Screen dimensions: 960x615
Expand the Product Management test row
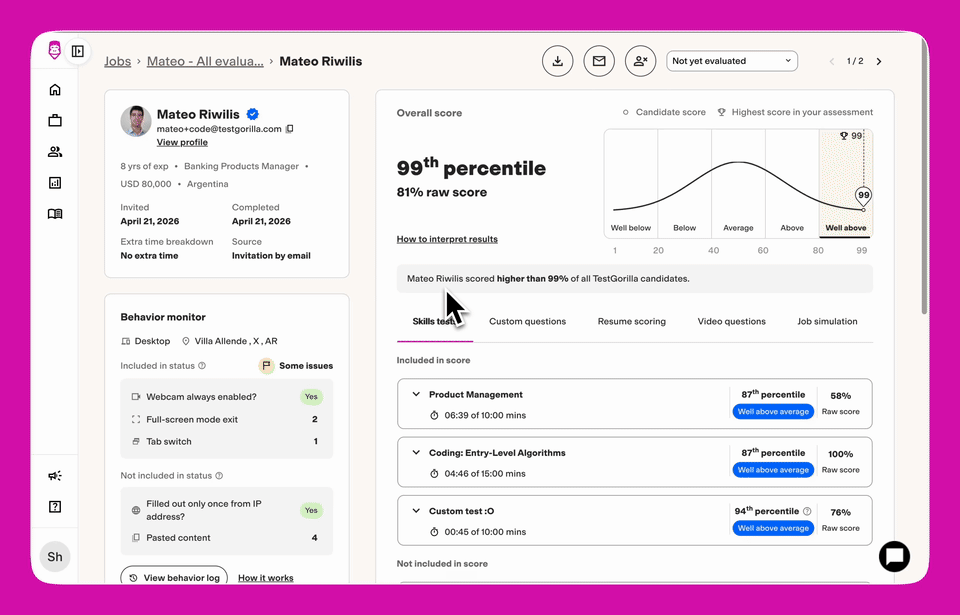pos(634,404)
